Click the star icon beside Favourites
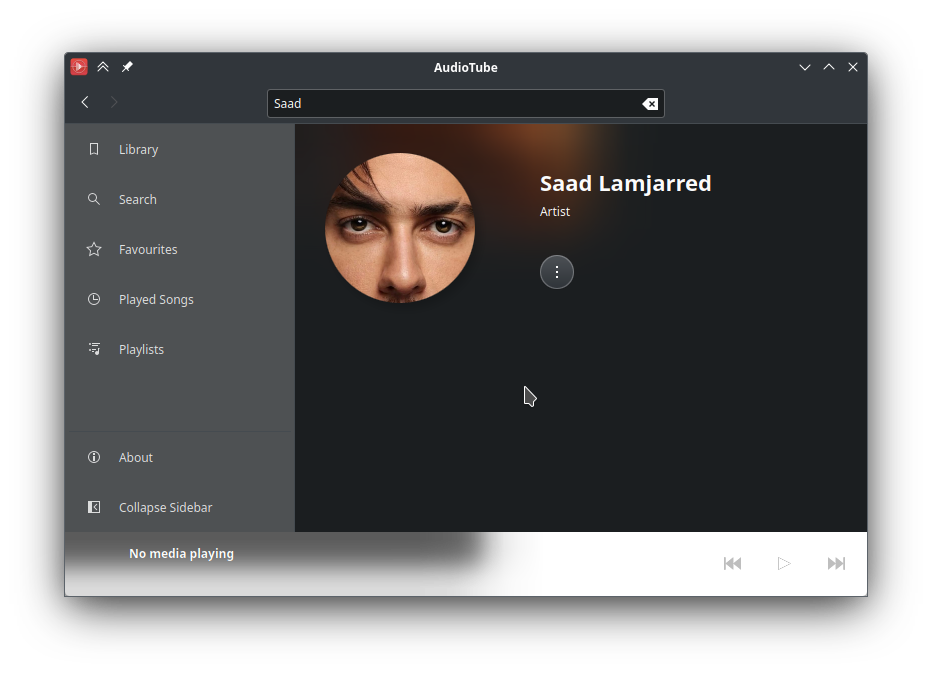The height and width of the screenshot is (673, 932). point(94,249)
